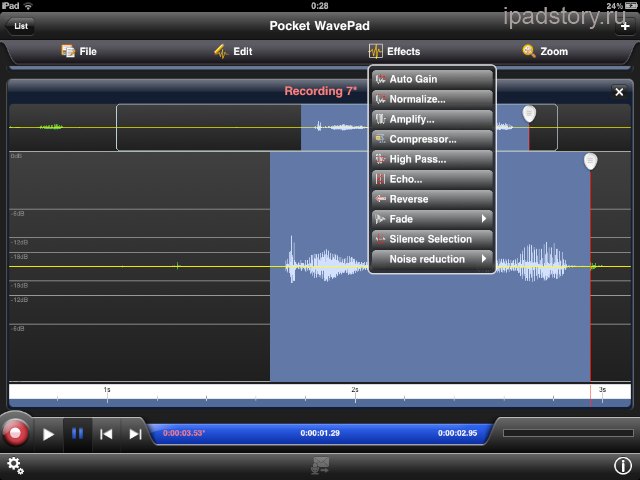Screen dimensions: 640x480
Task: Click the High Pass icon
Action: pos(380,159)
